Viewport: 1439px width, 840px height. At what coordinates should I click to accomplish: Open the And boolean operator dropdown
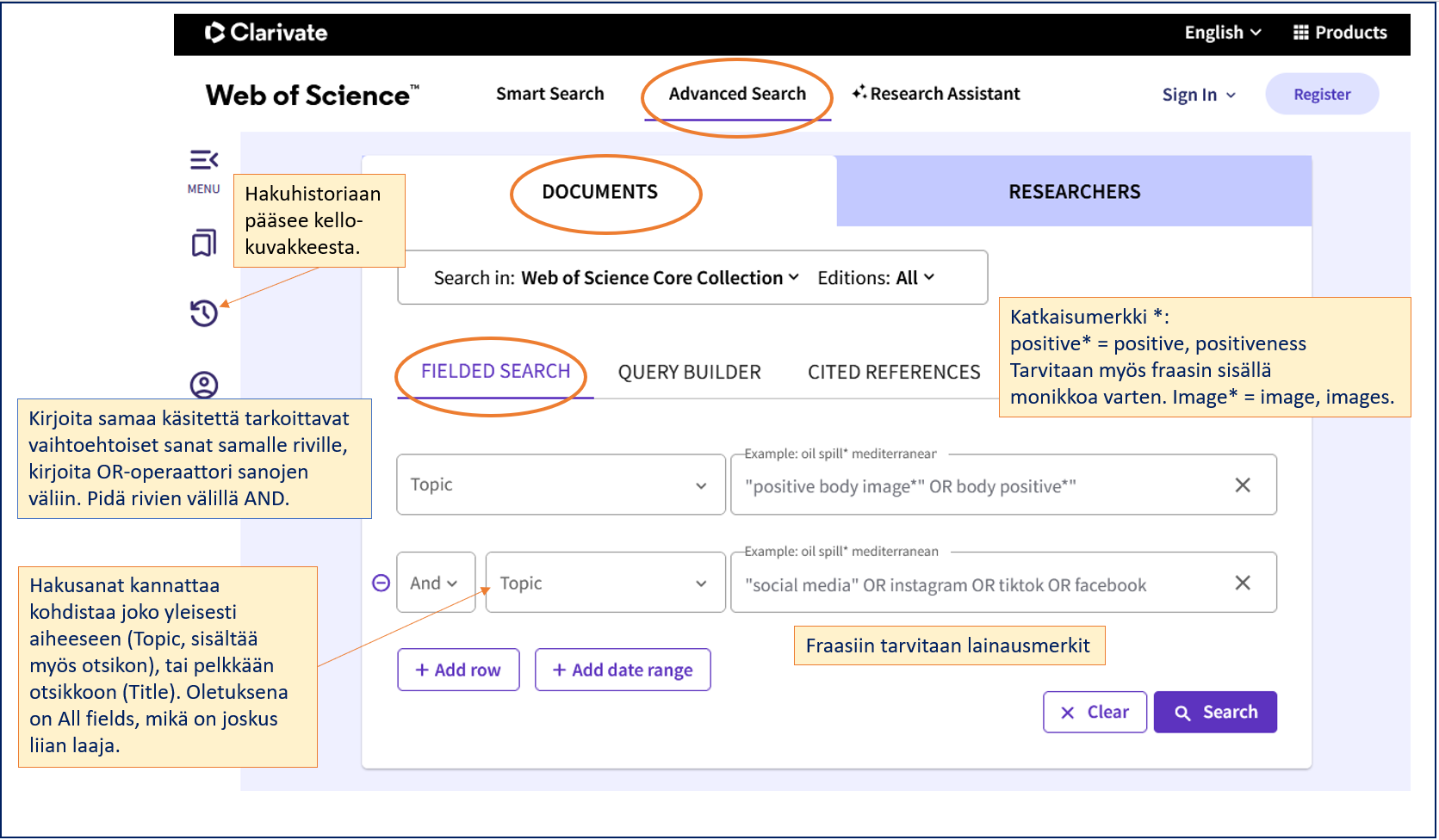pyautogui.click(x=435, y=583)
